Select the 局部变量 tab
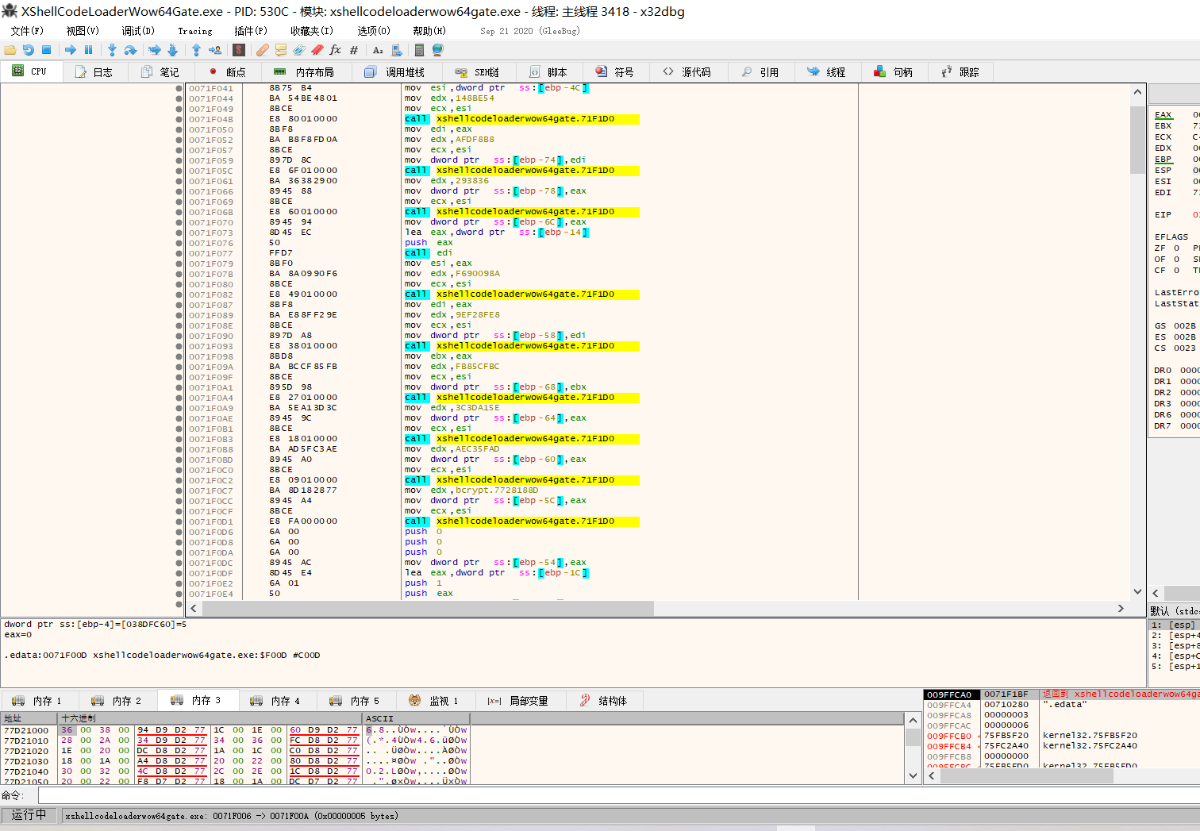Screen dimensions: 1200x831 (519, 701)
